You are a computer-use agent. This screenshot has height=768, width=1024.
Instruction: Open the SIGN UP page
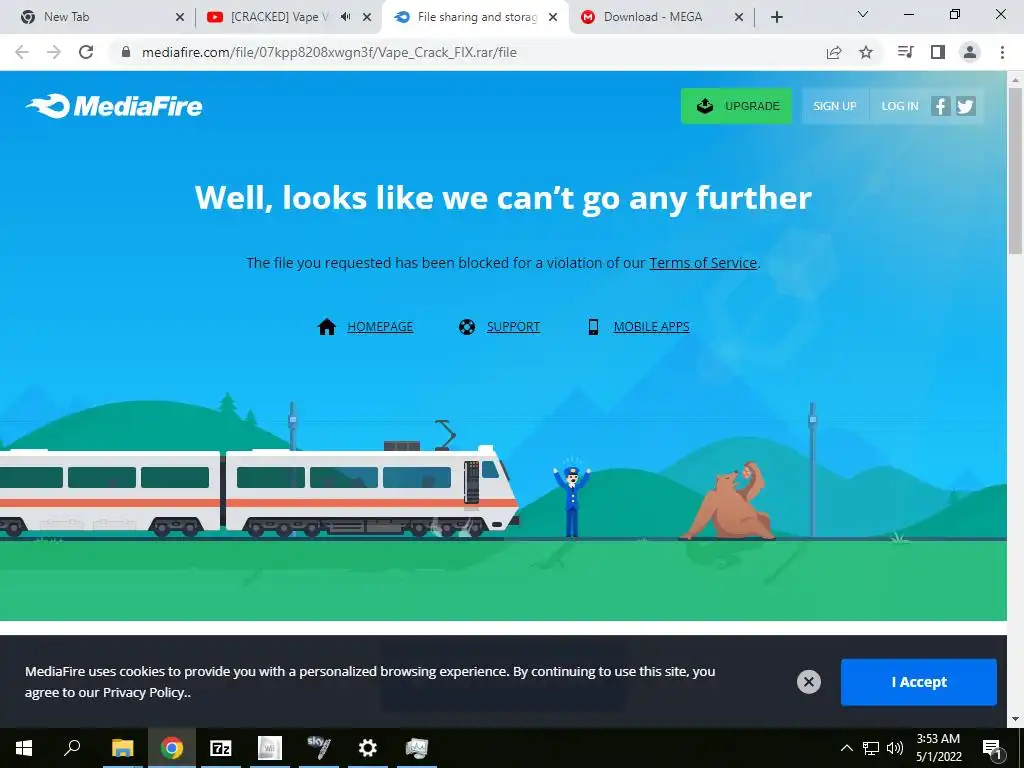[835, 106]
